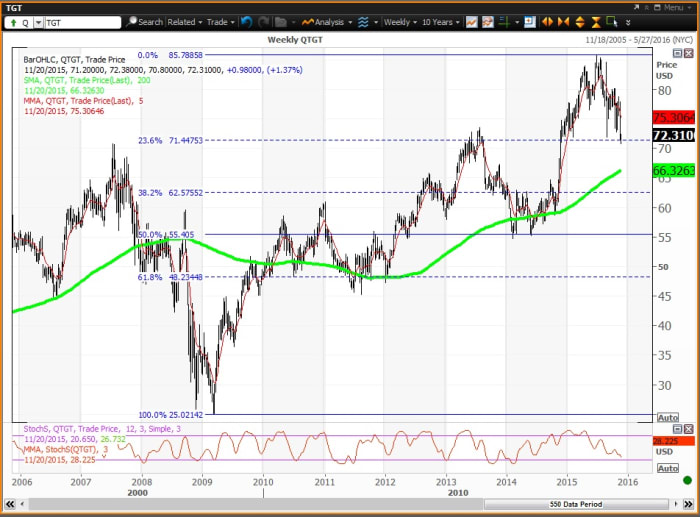This screenshot has height=517, width=700.
Task: Open the Trade dropdown menu
Action: (221, 22)
